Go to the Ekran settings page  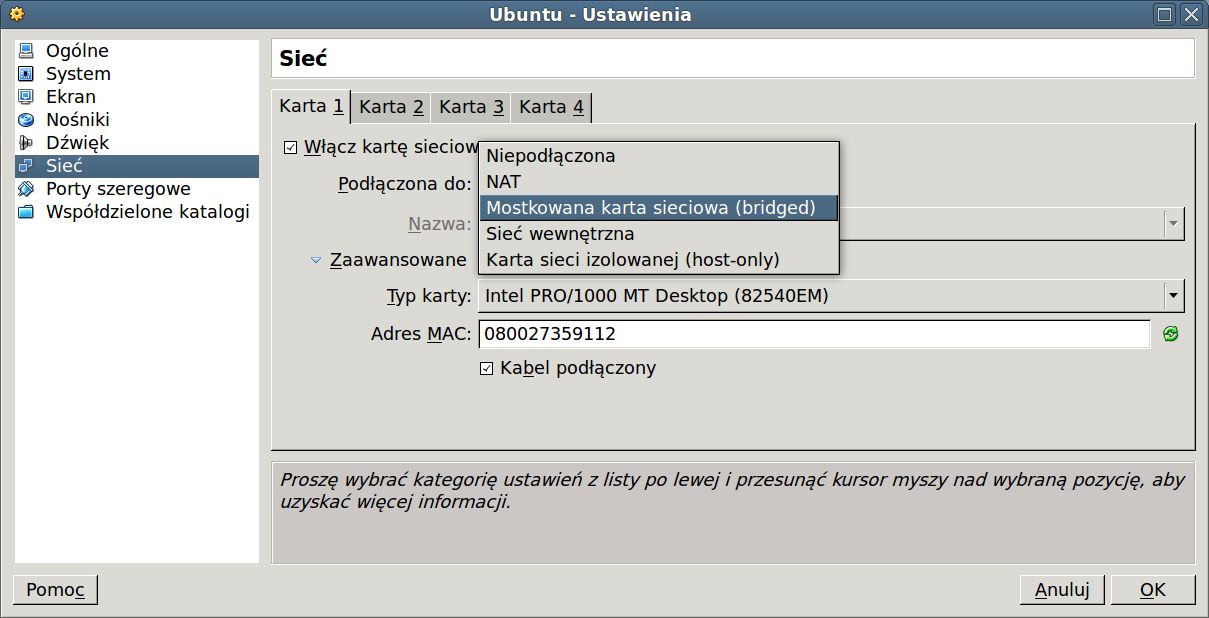click(x=137, y=97)
